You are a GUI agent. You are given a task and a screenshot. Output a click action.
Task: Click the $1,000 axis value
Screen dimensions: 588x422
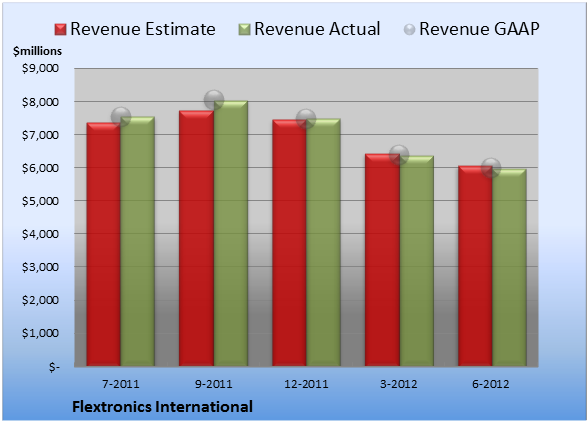[40, 333]
